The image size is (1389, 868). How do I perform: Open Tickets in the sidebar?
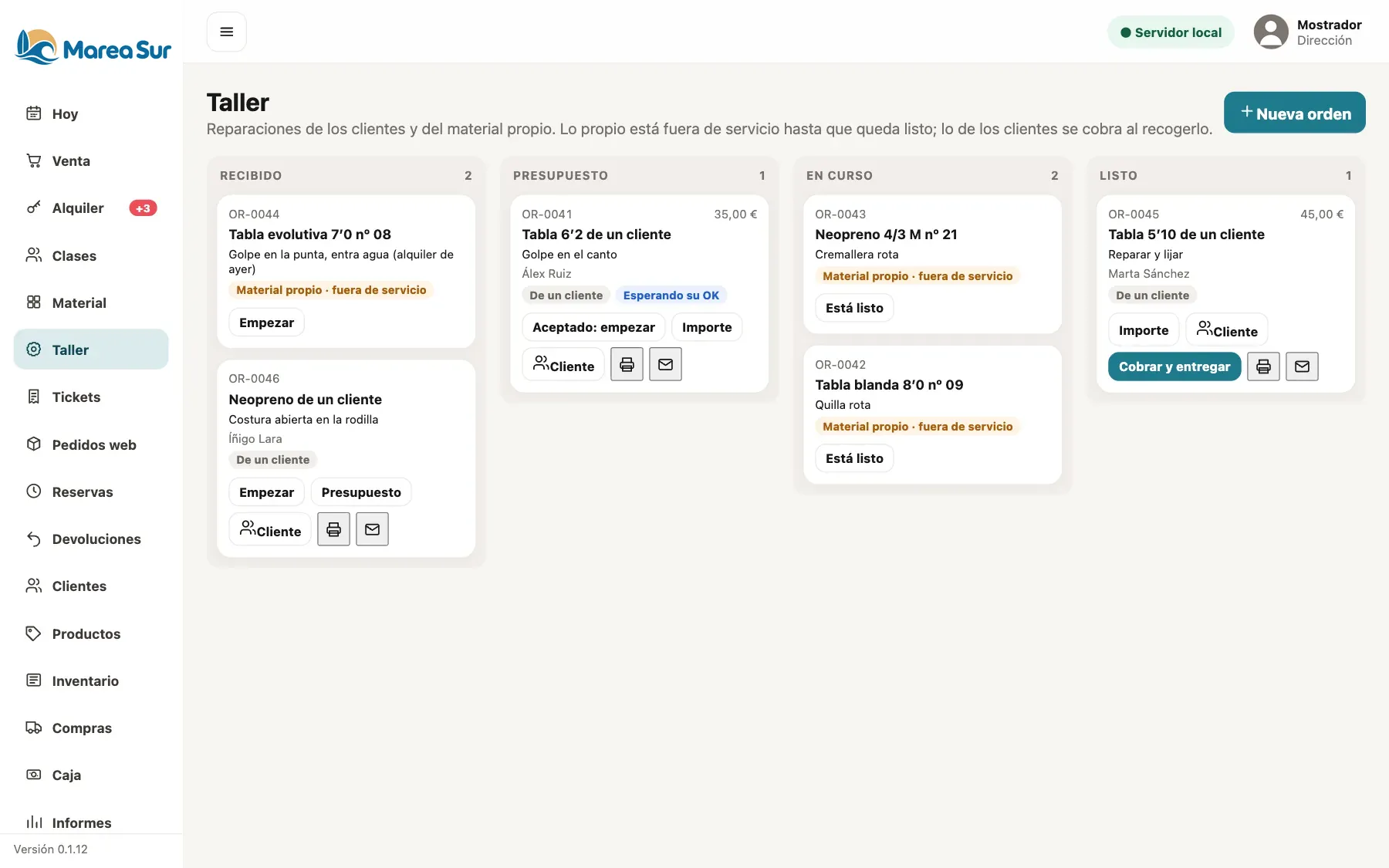[91, 397]
